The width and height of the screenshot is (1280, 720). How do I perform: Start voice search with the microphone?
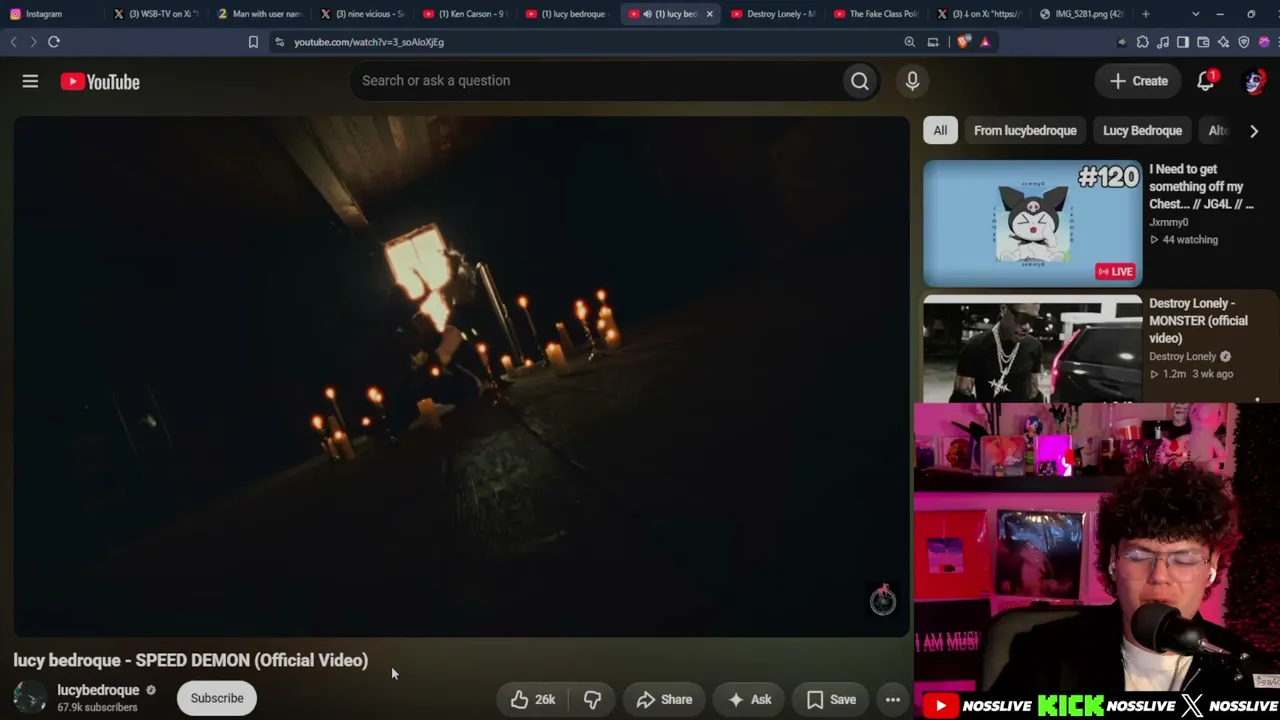[912, 81]
